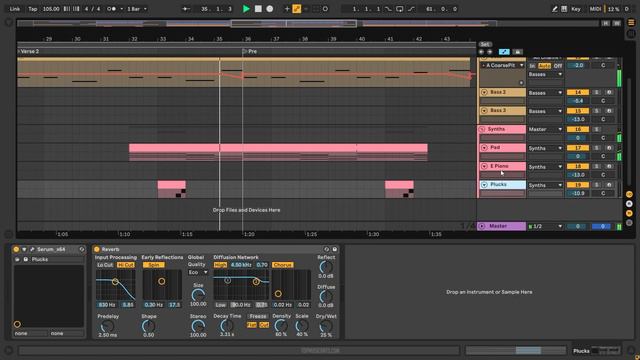Jump to next locator arrow
640x360 pixels.
490,52
